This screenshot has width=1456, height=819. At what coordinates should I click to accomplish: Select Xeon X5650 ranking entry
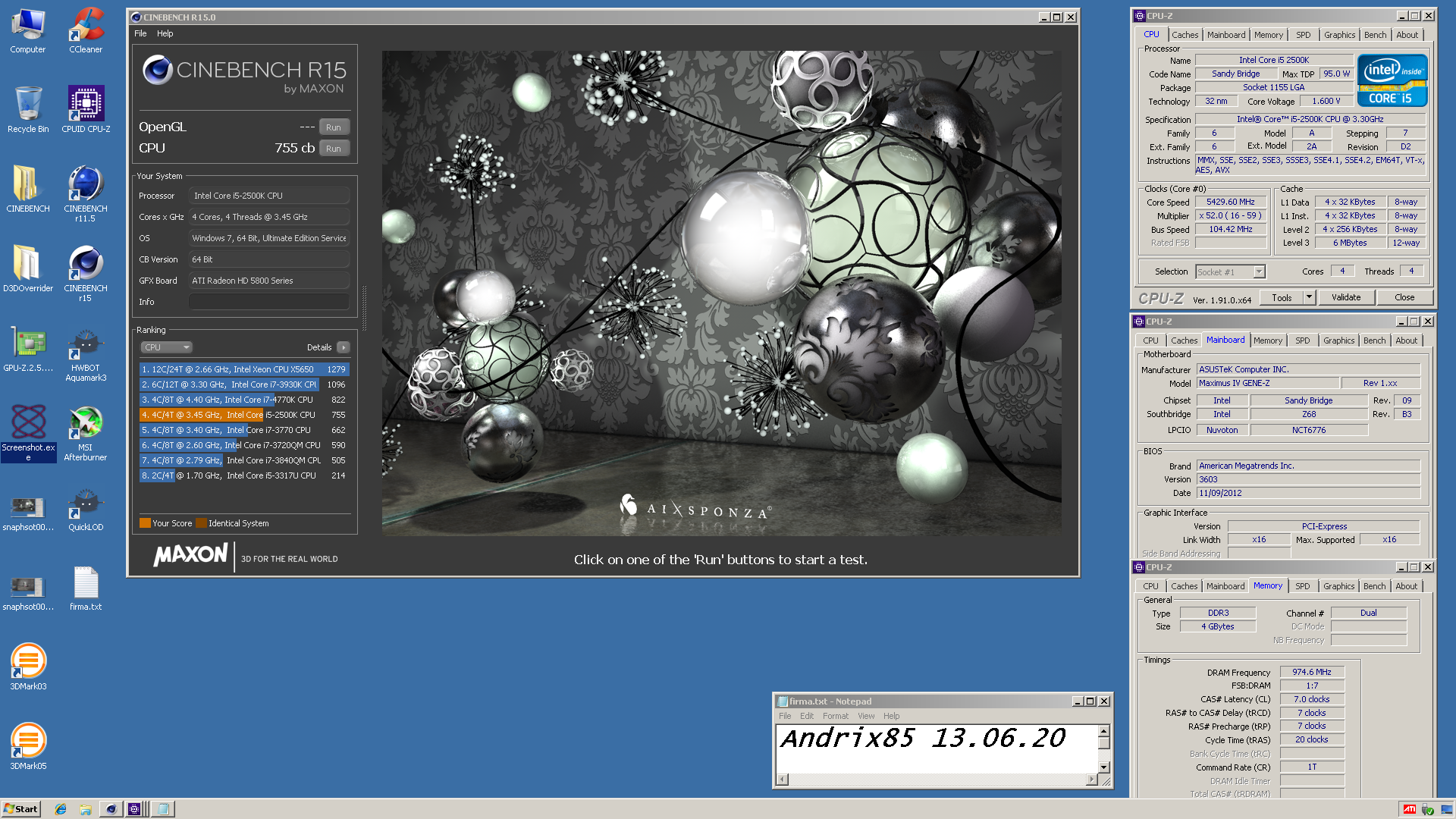pyautogui.click(x=243, y=369)
